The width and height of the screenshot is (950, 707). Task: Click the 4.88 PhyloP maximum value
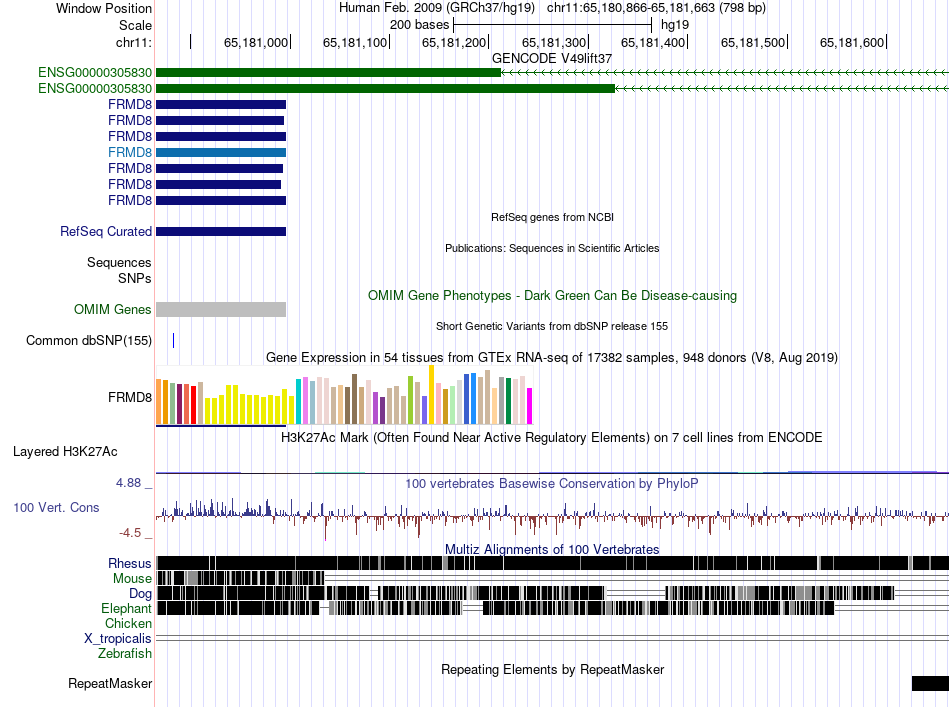click(128, 483)
